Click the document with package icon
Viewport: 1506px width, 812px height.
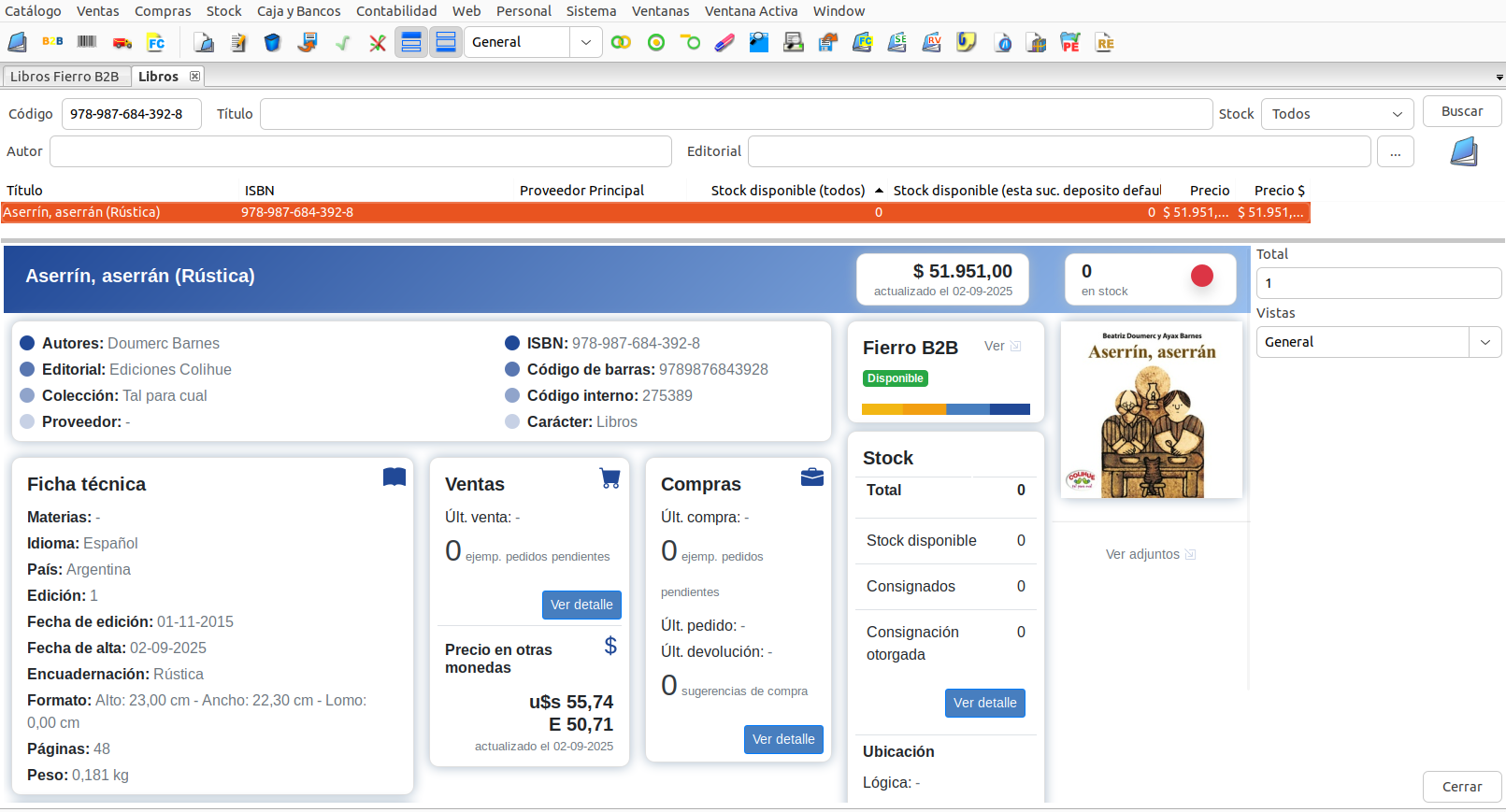[x=1036, y=42]
